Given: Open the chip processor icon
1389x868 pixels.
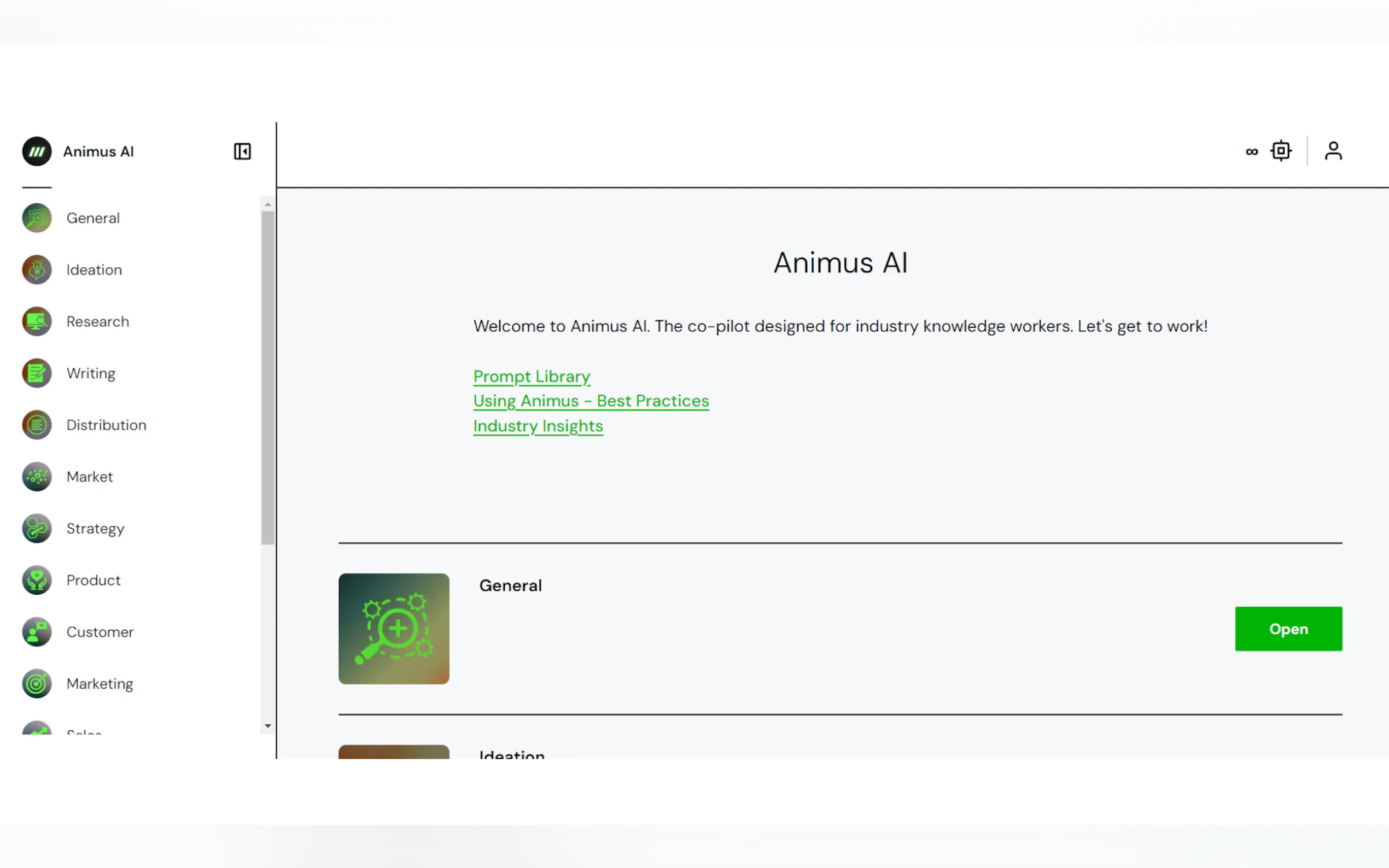Looking at the screenshot, I should coord(1281,151).
